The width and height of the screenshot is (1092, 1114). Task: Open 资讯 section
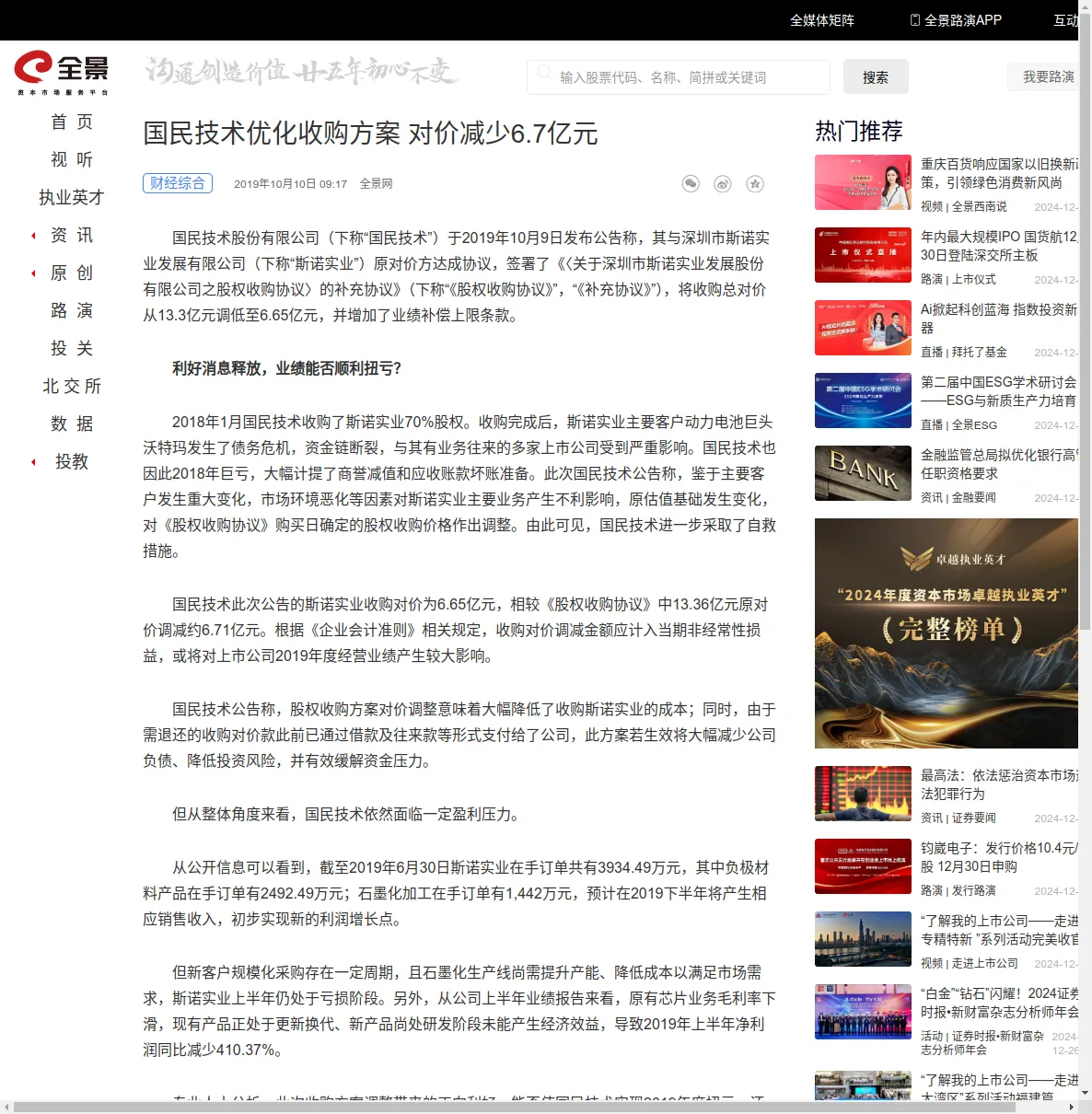coord(72,236)
